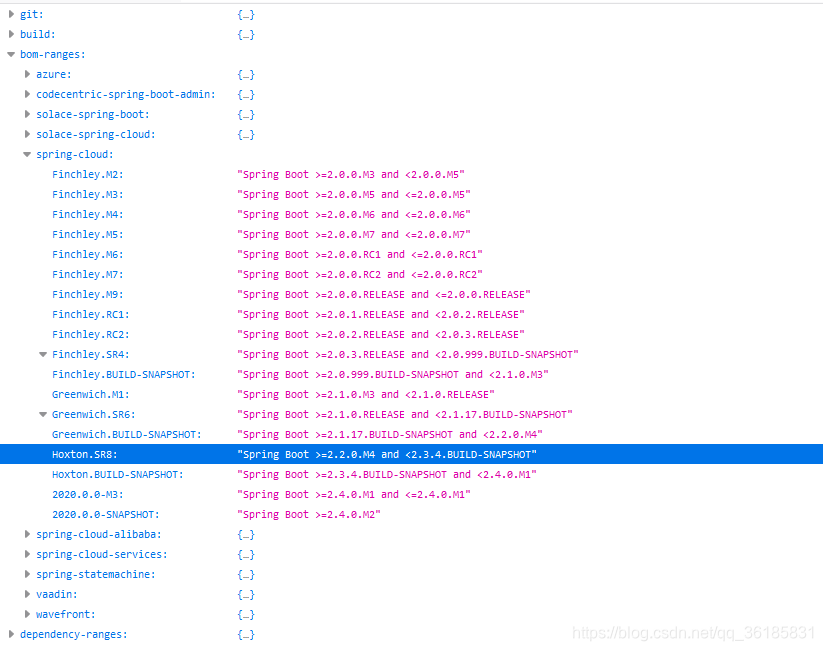
Task: Toggle the Greenwich.SR6 arrow
Action: [x=43, y=414]
